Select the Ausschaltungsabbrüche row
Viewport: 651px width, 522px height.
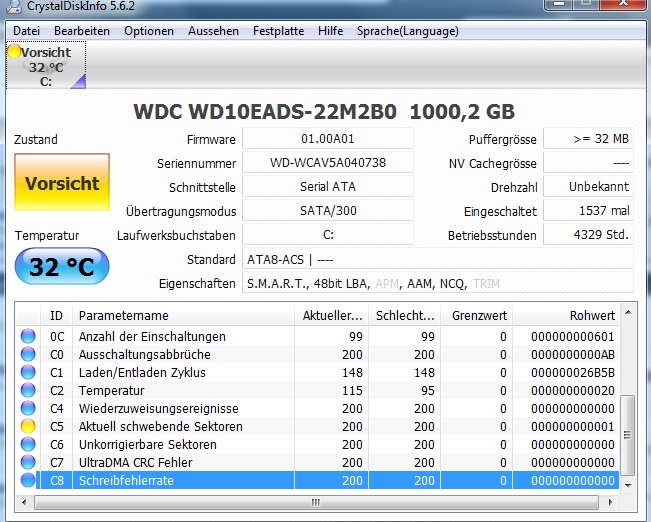318,354
